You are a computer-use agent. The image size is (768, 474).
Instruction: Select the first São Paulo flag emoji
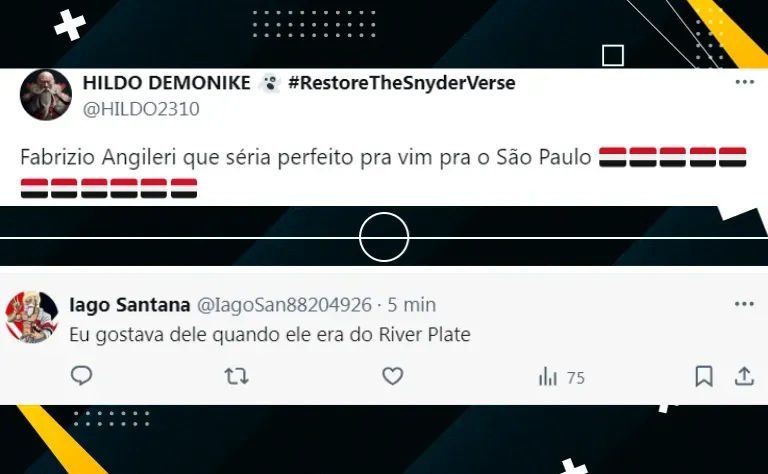[612, 157]
